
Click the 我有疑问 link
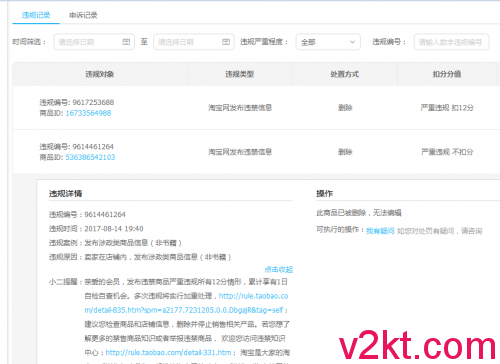(x=380, y=231)
